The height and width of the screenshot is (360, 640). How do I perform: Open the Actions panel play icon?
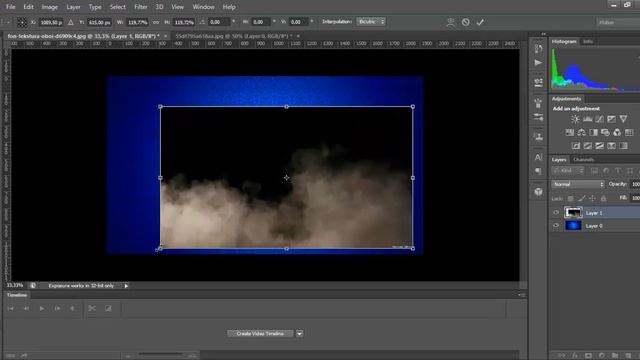pos(538,62)
